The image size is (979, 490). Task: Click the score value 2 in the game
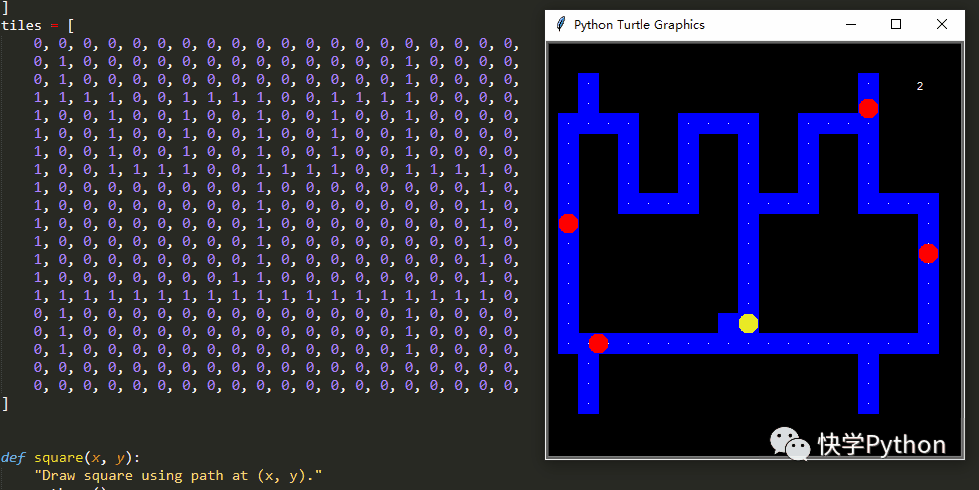click(x=920, y=86)
